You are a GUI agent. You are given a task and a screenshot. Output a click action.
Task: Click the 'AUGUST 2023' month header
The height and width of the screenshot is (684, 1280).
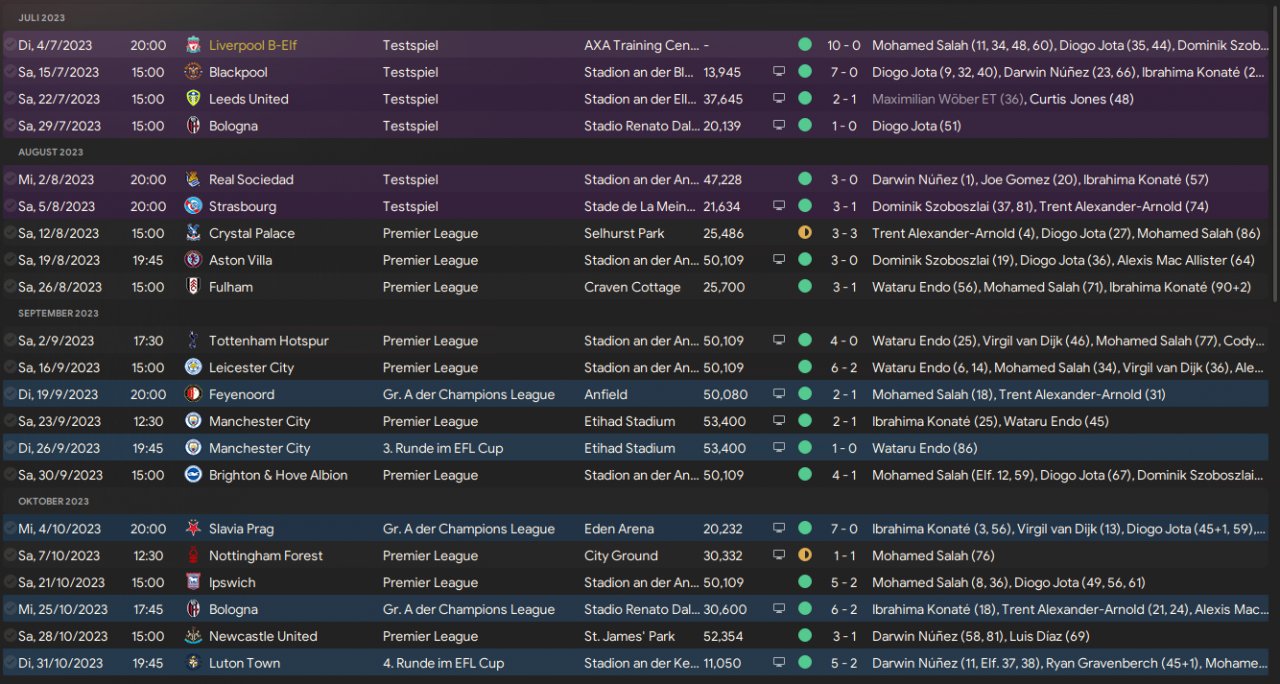pos(51,152)
